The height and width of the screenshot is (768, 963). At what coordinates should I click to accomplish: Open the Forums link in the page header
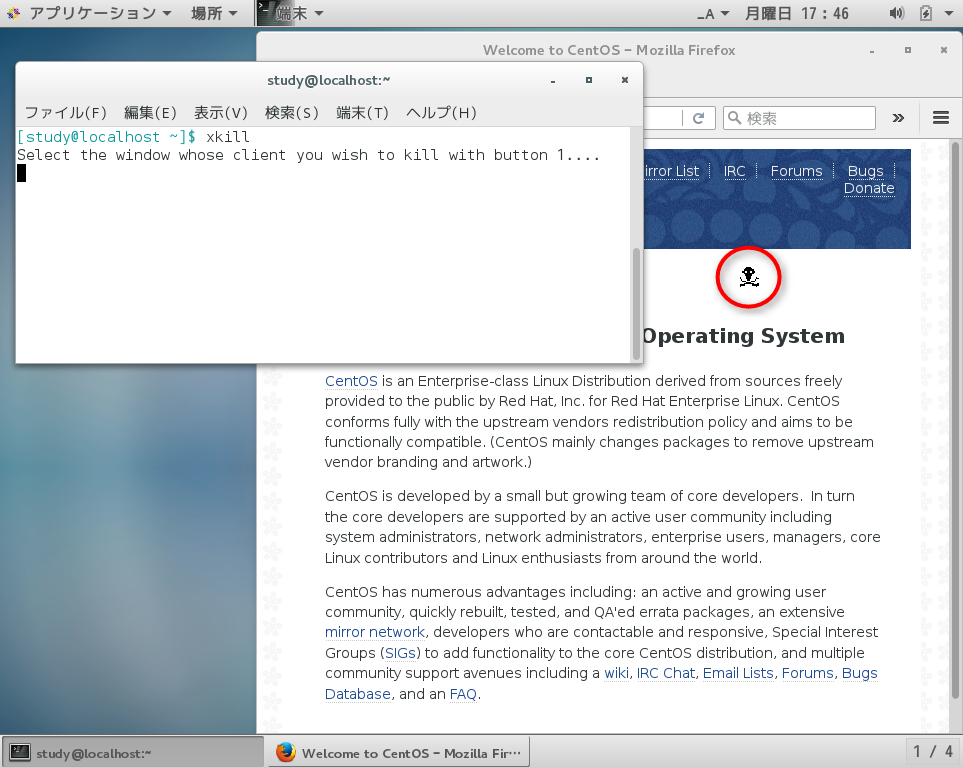[796, 171]
